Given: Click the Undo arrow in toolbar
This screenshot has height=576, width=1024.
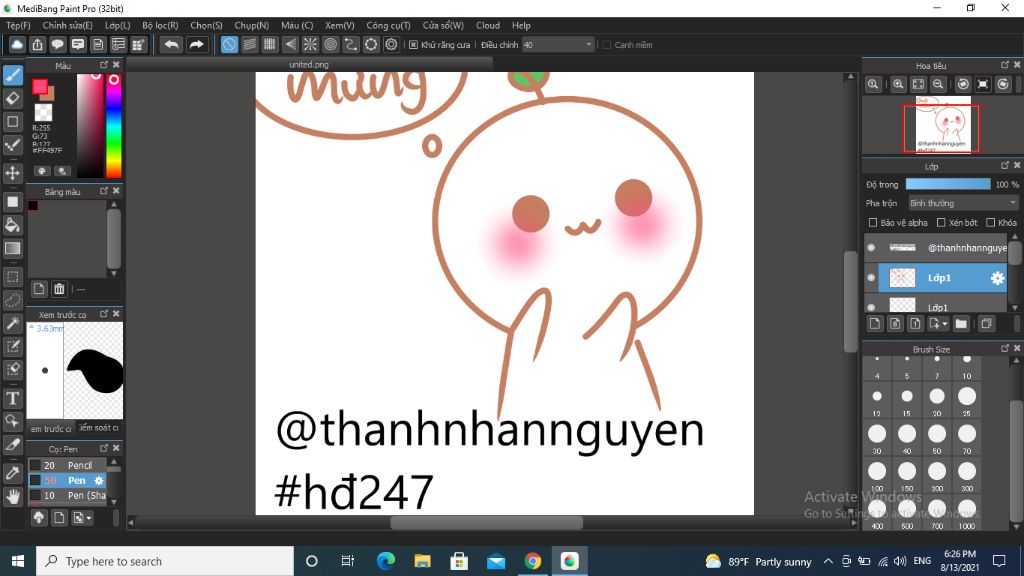Looking at the screenshot, I should (172, 44).
